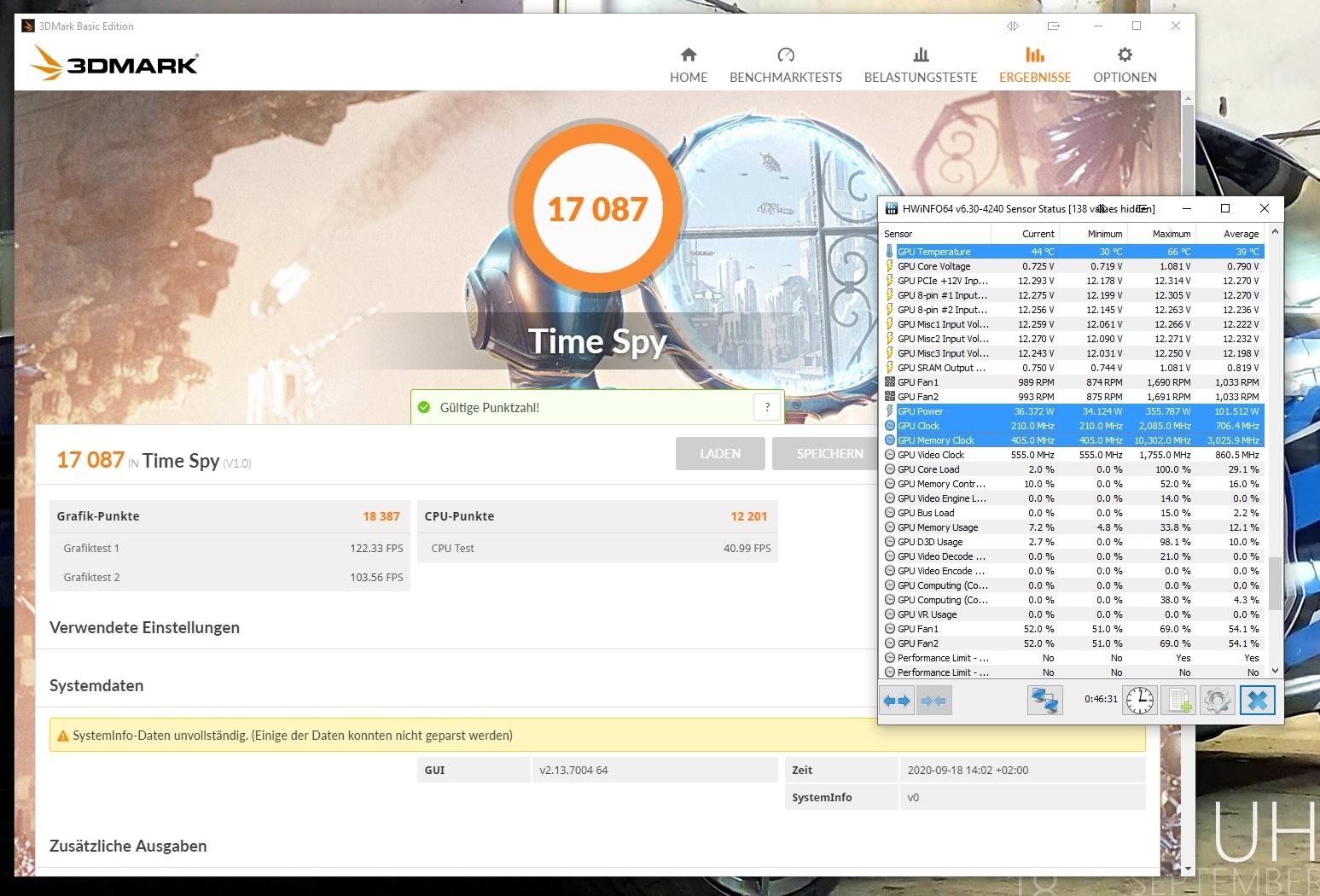The width and height of the screenshot is (1320, 896).
Task: Click the 3DMark logo
Action: click(114, 64)
